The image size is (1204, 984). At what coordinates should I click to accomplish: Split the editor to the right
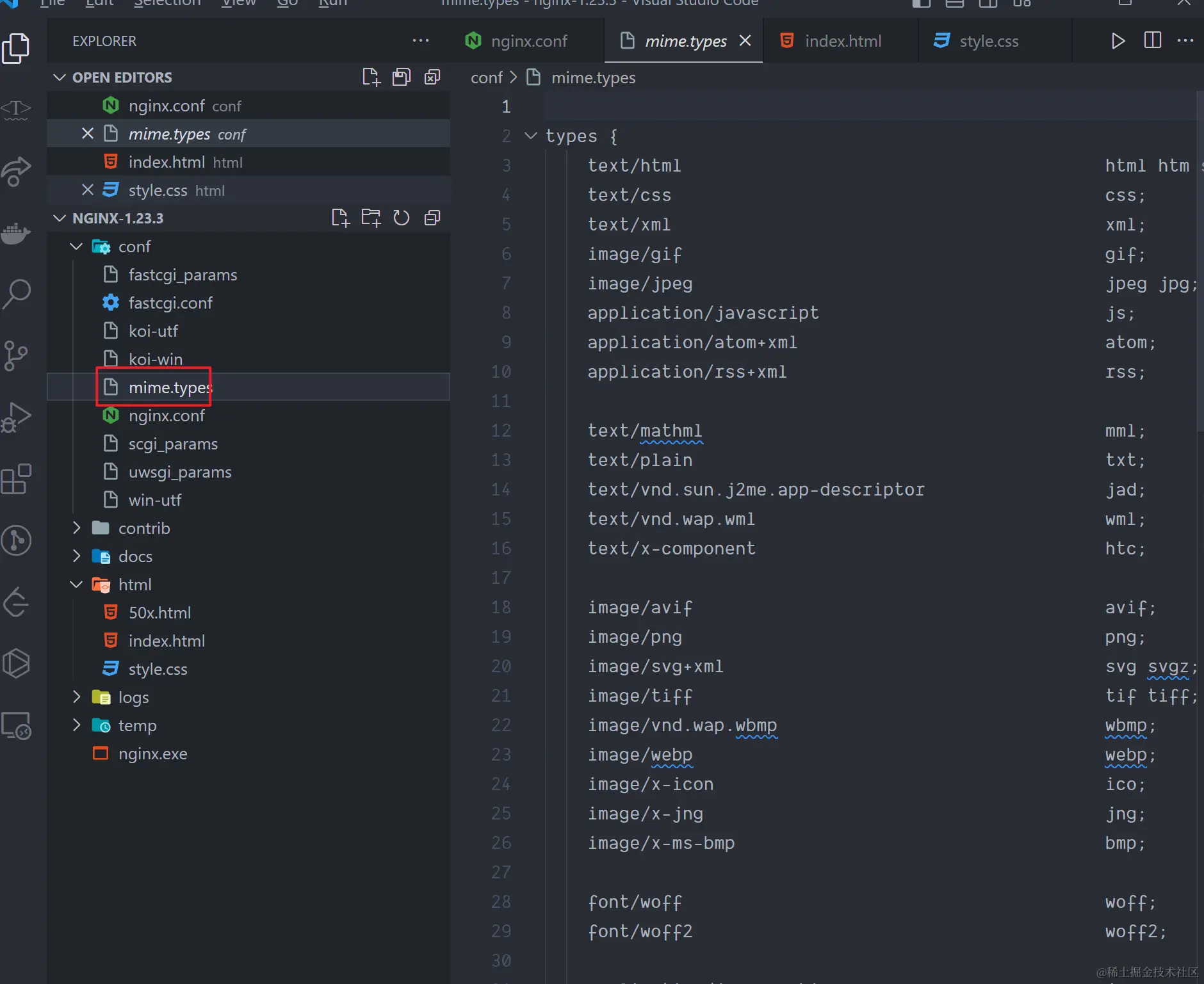1152,40
